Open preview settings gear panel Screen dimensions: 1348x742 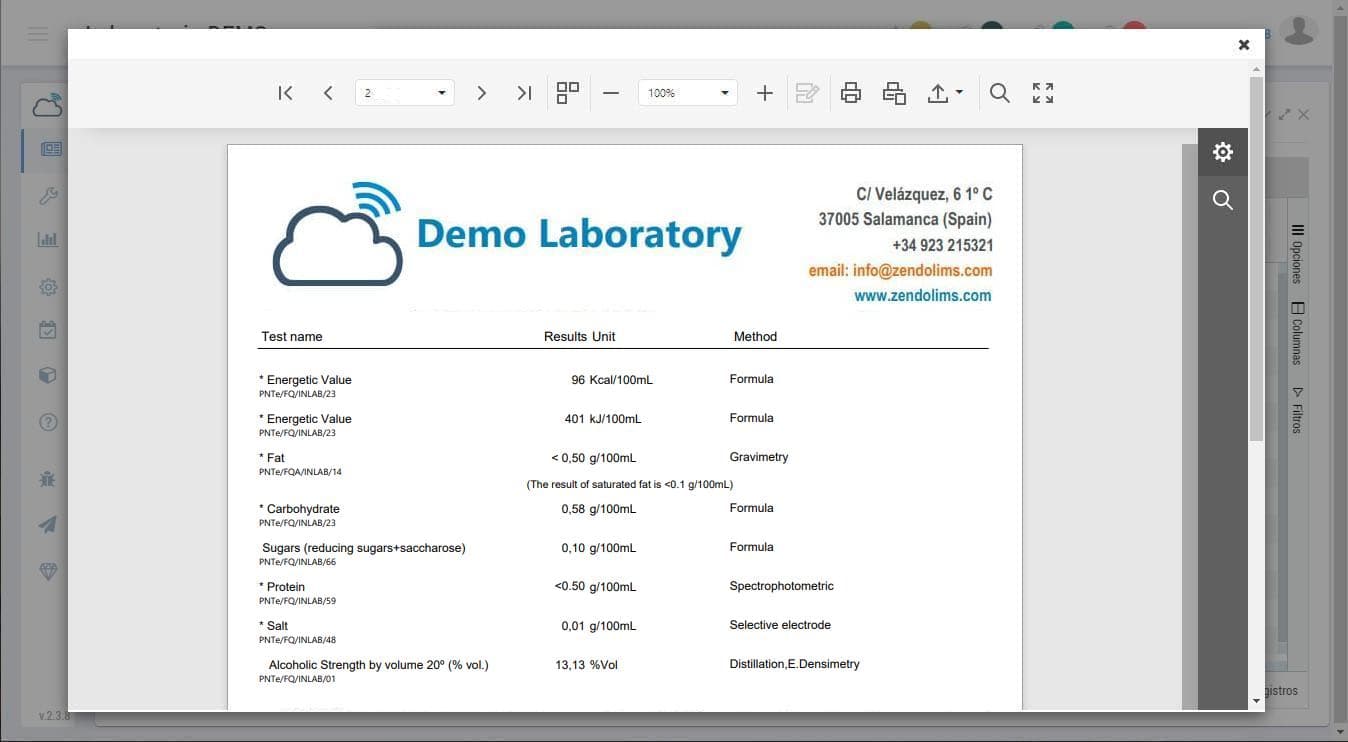(x=1223, y=152)
